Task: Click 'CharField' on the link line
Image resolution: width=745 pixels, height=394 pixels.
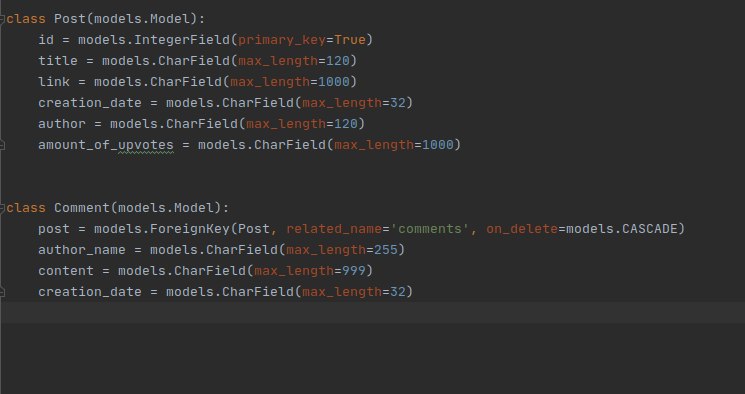Action: 186,82
